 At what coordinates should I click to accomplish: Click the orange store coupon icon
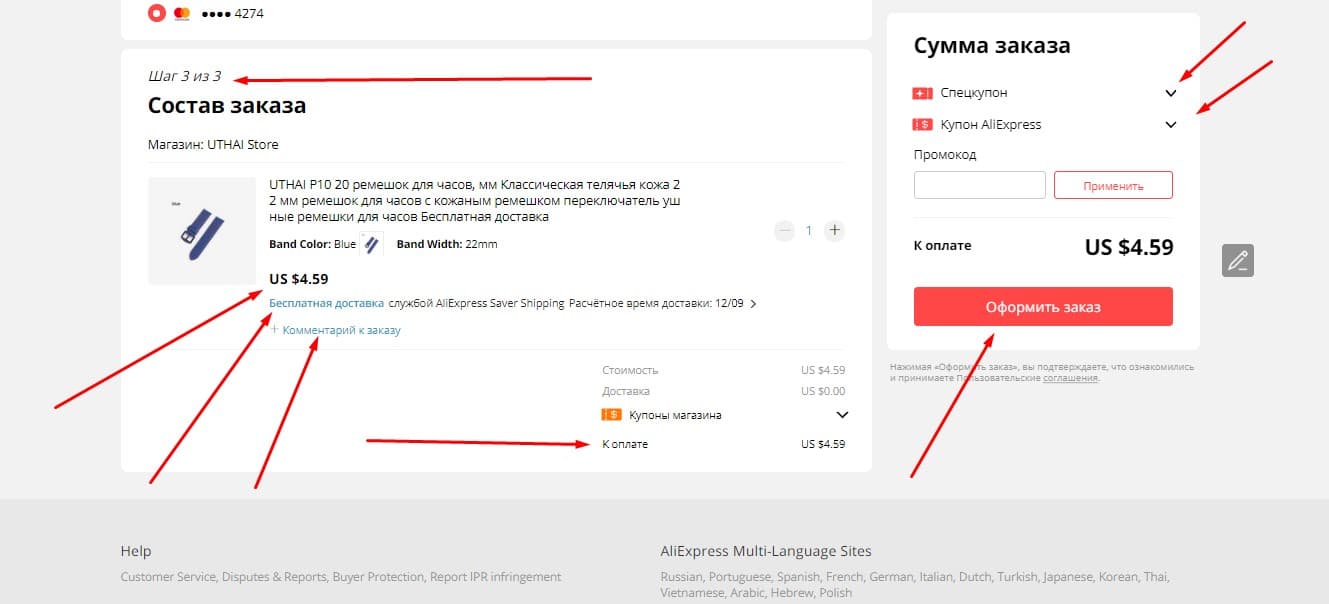pos(612,415)
